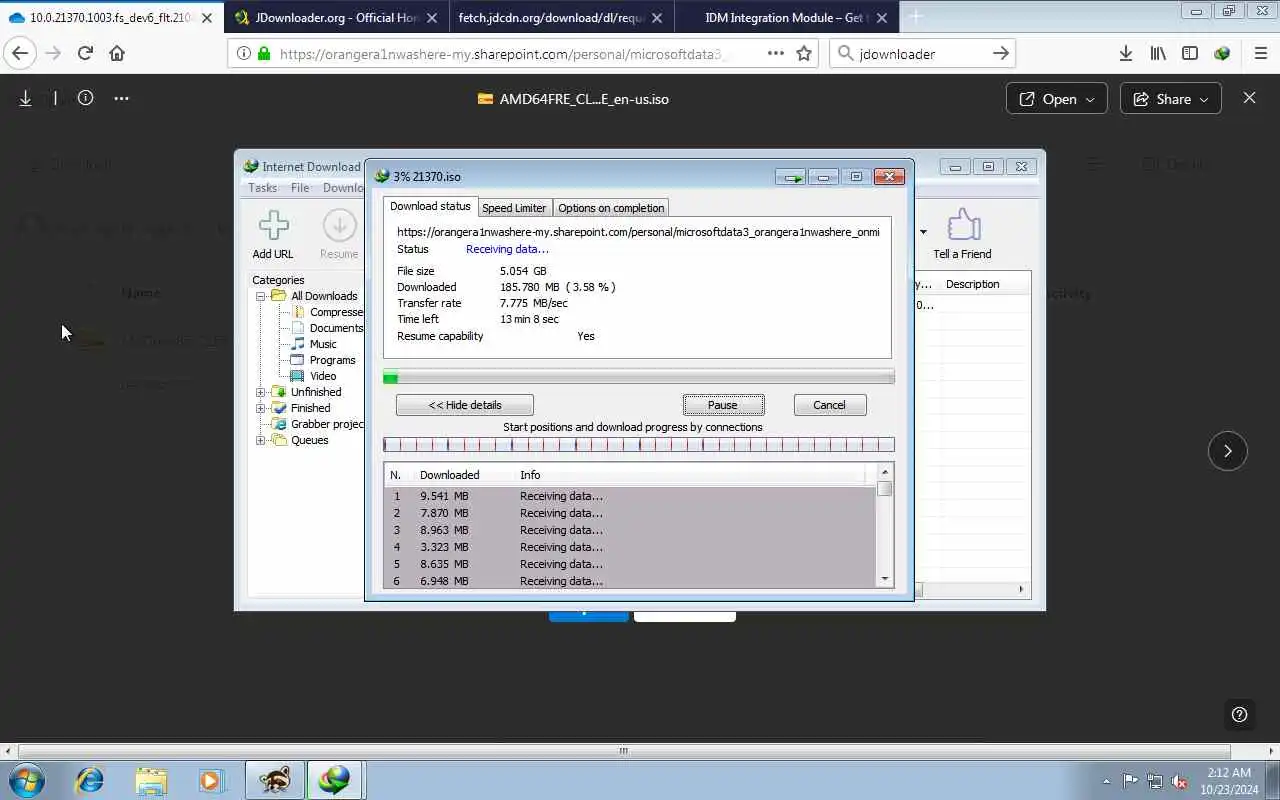1280x800 pixels.
Task: Switch to IDM Integration Module browser tab
Action: [786, 17]
